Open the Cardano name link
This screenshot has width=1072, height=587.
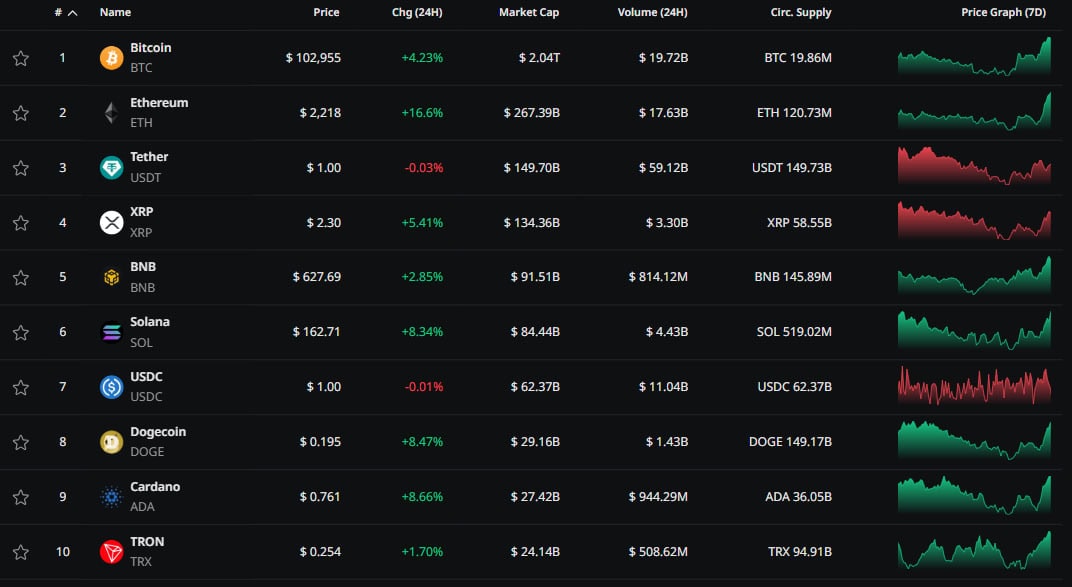pyautogui.click(x=155, y=487)
